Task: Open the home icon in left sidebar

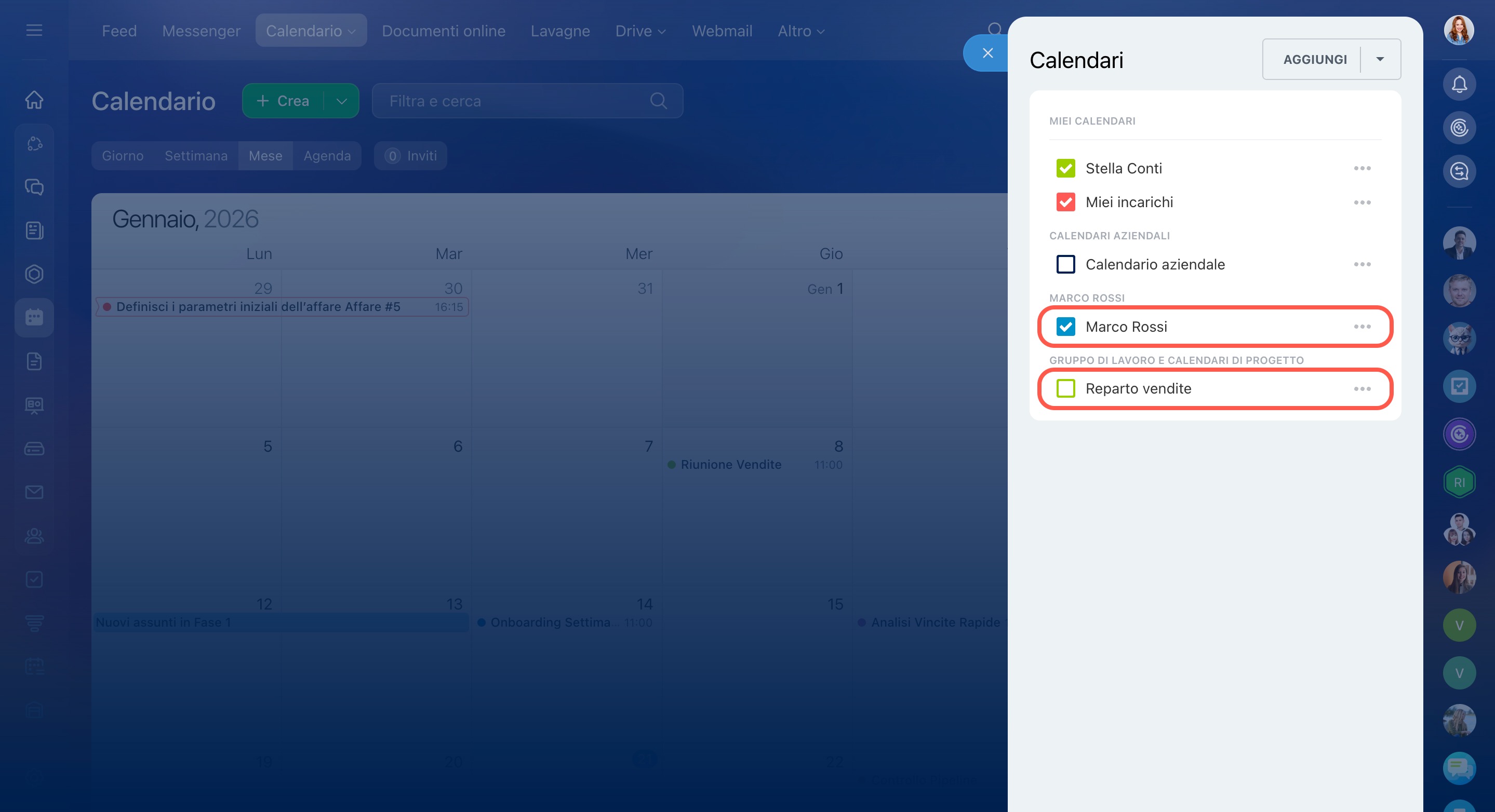Action: [x=34, y=100]
